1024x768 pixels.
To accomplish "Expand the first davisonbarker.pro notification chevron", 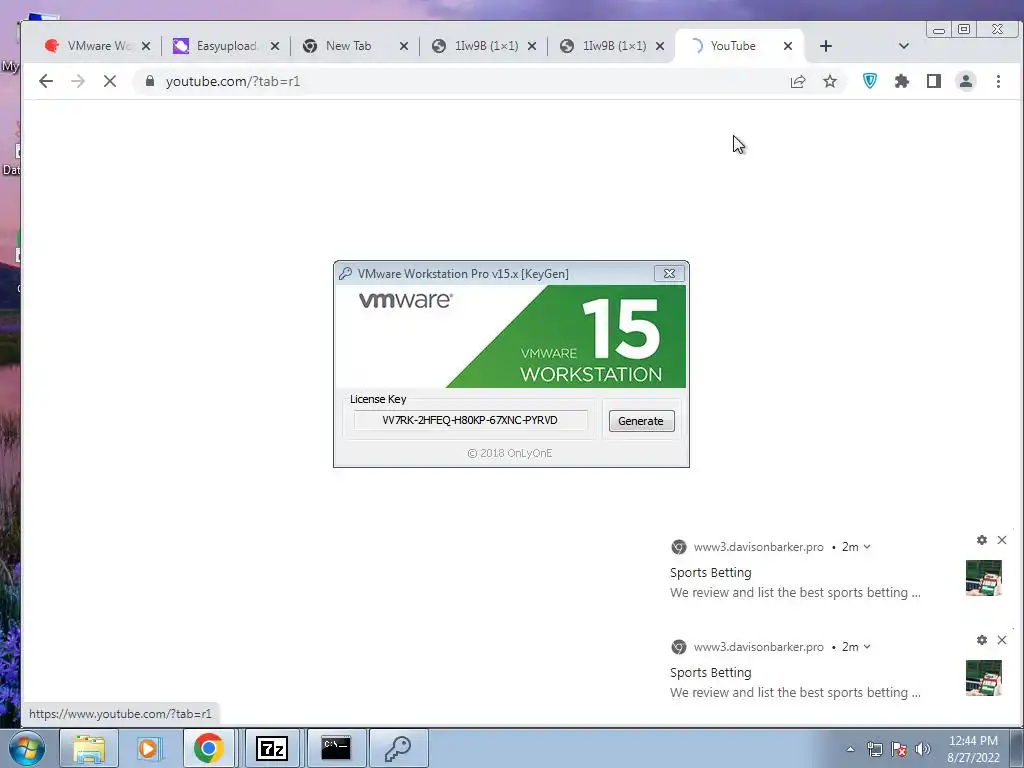I will pyautogui.click(x=867, y=547).
